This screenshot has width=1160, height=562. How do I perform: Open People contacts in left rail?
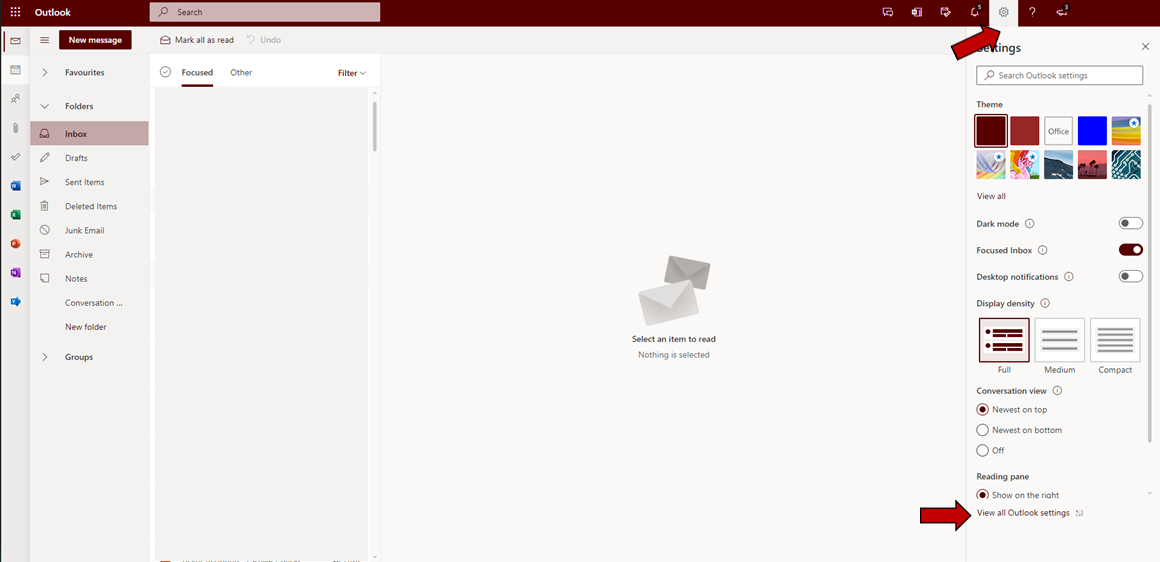(x=15, y=99)
